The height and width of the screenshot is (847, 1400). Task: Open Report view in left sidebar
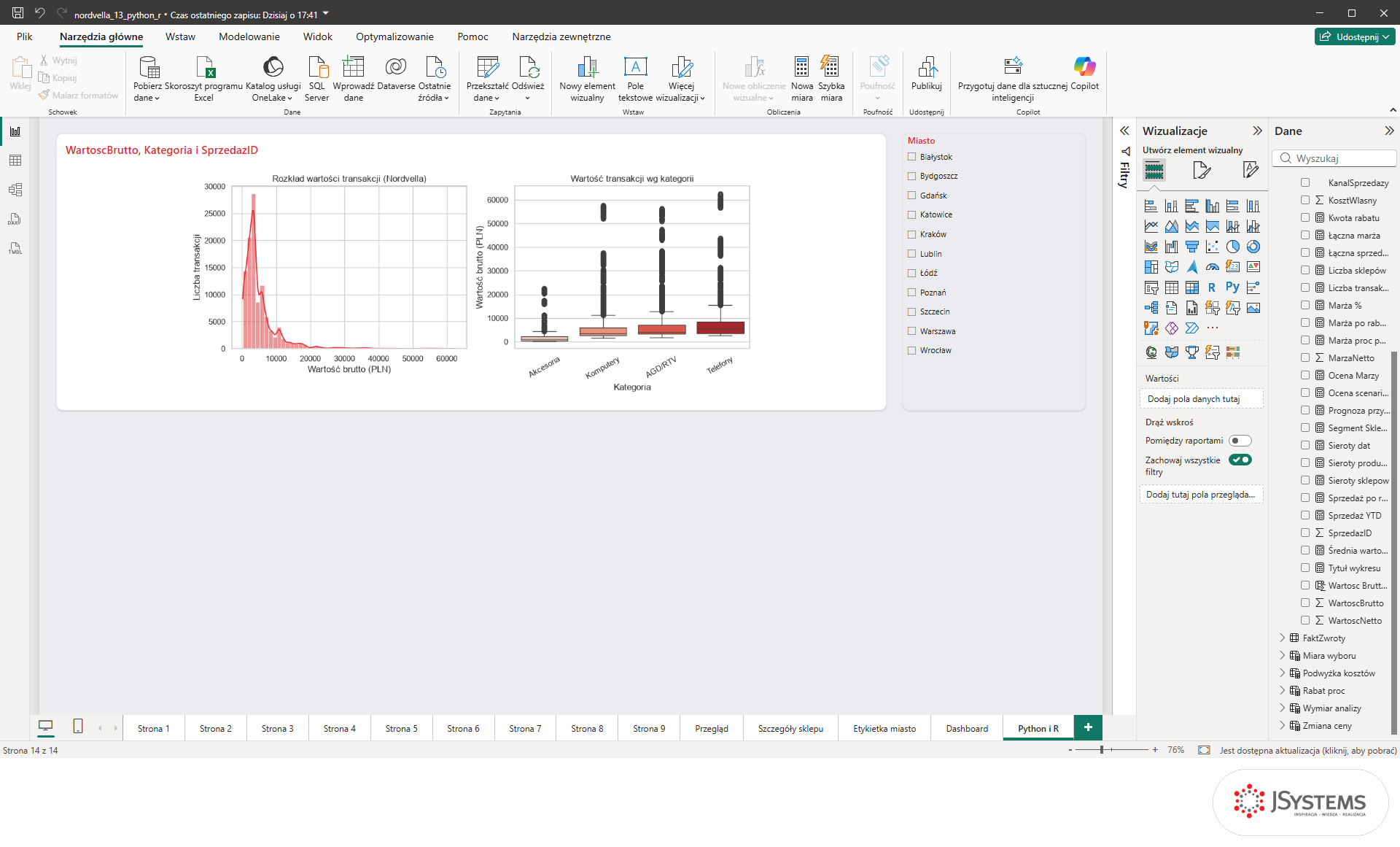point(15,131)
